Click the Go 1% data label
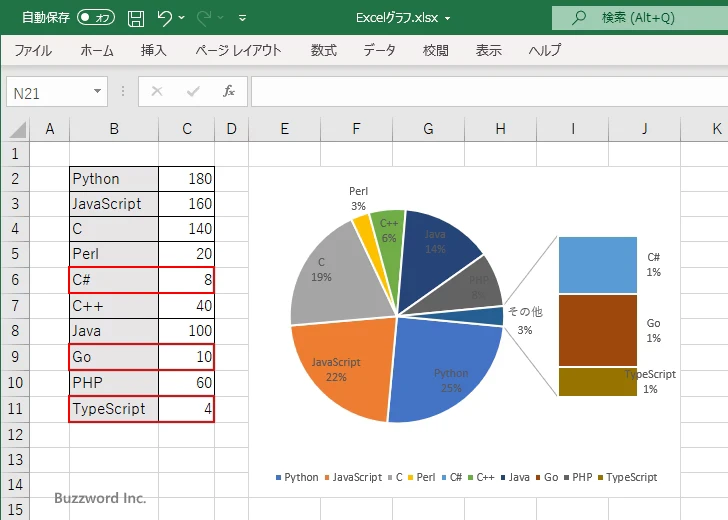Viewport: 728px width, 520px height. [x=654, y=331]
